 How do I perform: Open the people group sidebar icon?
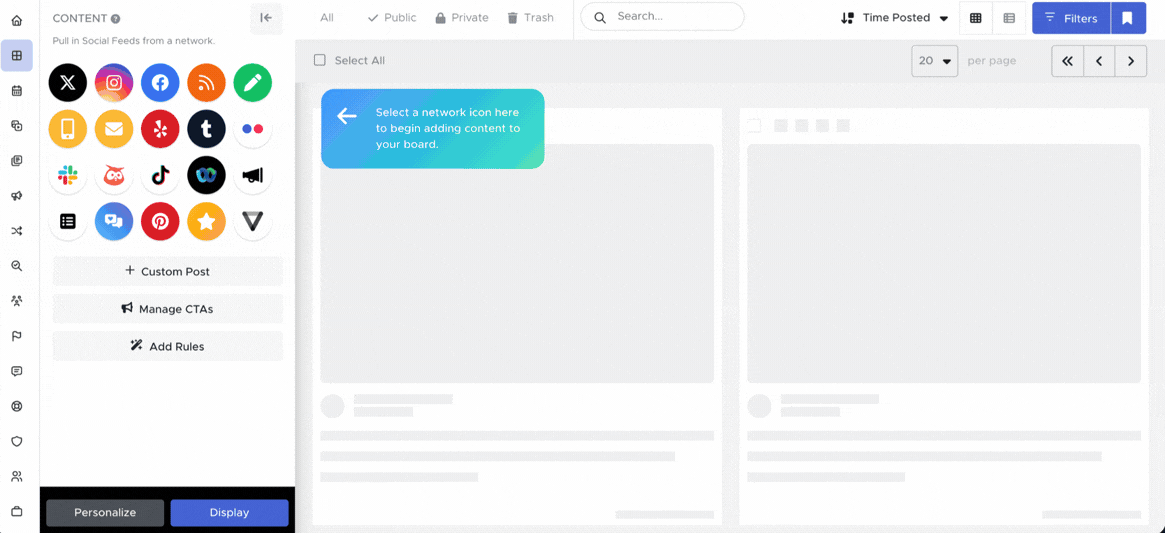(x=16, y=301)
